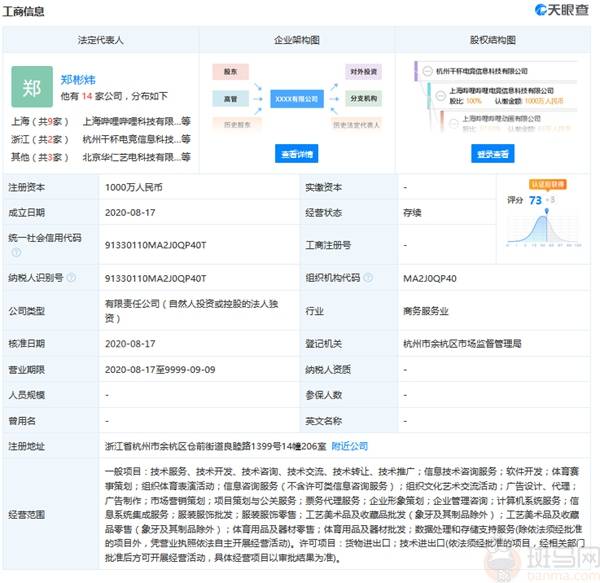Collapse the 上海哔哩哔哩电竞信息科技有限公司 node
The width and height of the screenshot is (600, 583).
(440, 96)
